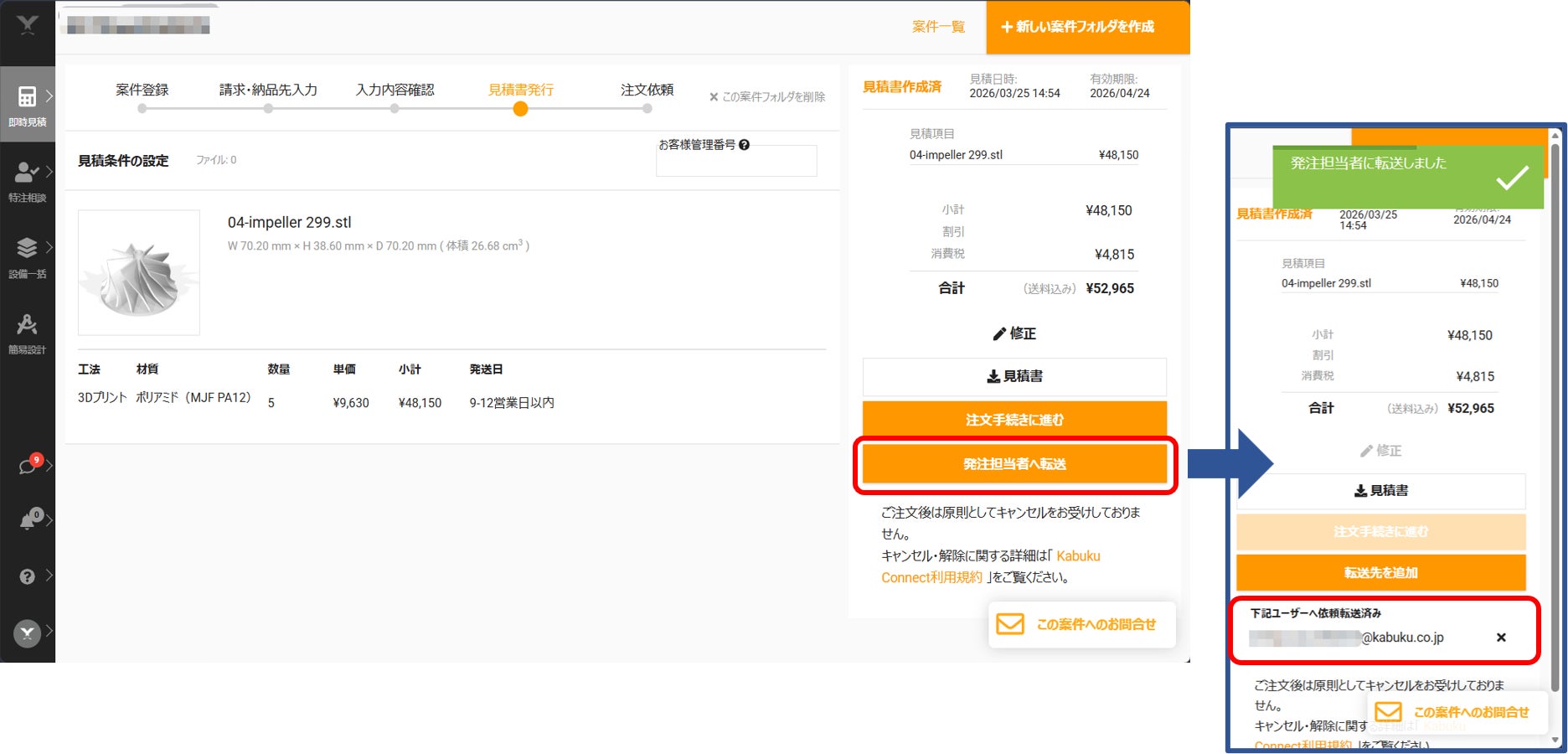Download 見積書 in the main quote panel
Viewport: 1568px width, 754px height.
click(x=1014, y=377)
